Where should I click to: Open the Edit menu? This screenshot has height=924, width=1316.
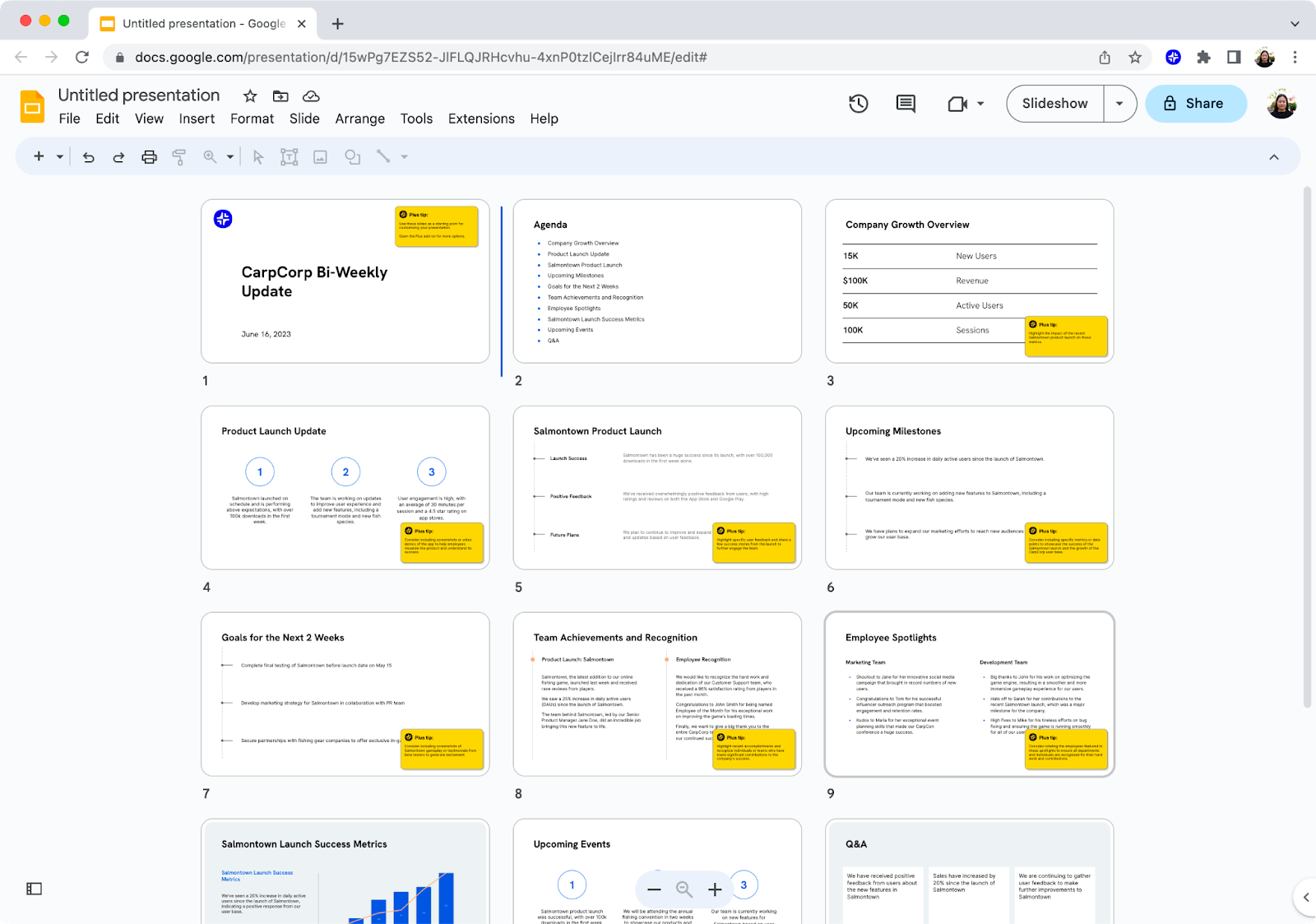108,118
